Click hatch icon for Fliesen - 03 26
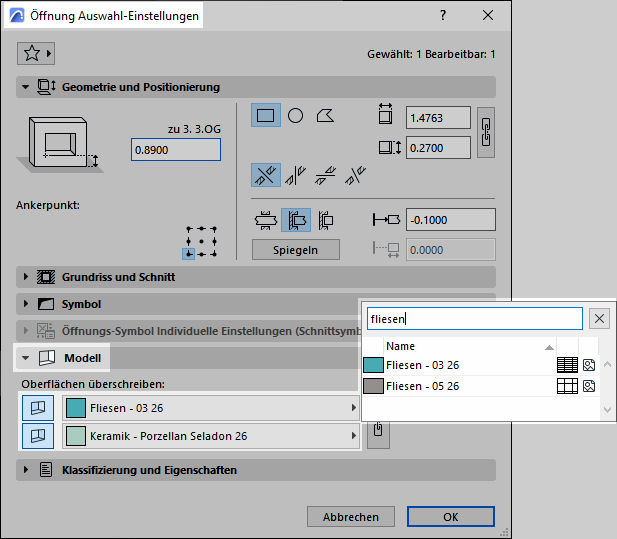Viewport: 617px width, 539px height. pyautogui.click(x=567, y=365)
